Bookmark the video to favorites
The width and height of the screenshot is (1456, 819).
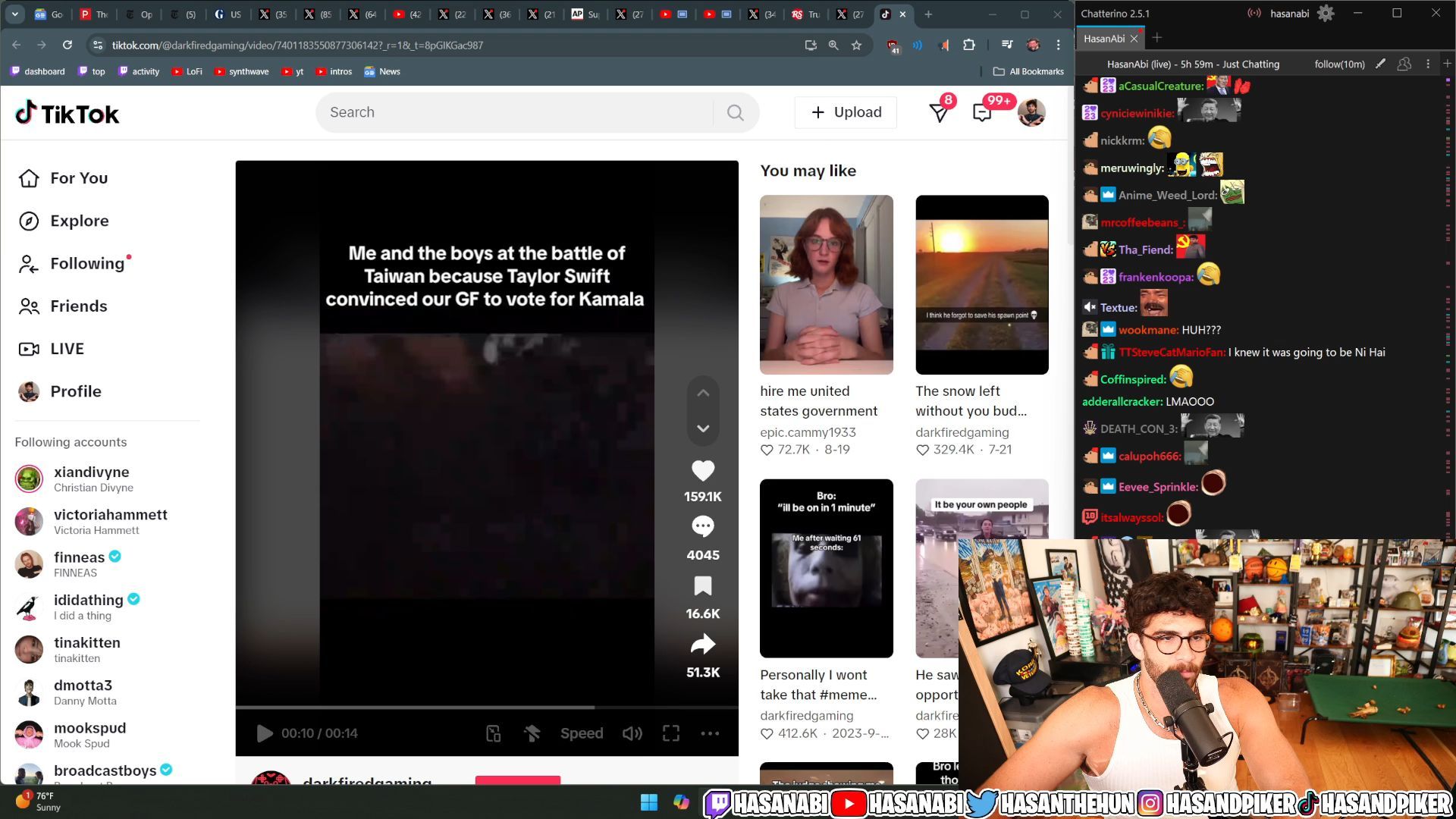point(702,586)
